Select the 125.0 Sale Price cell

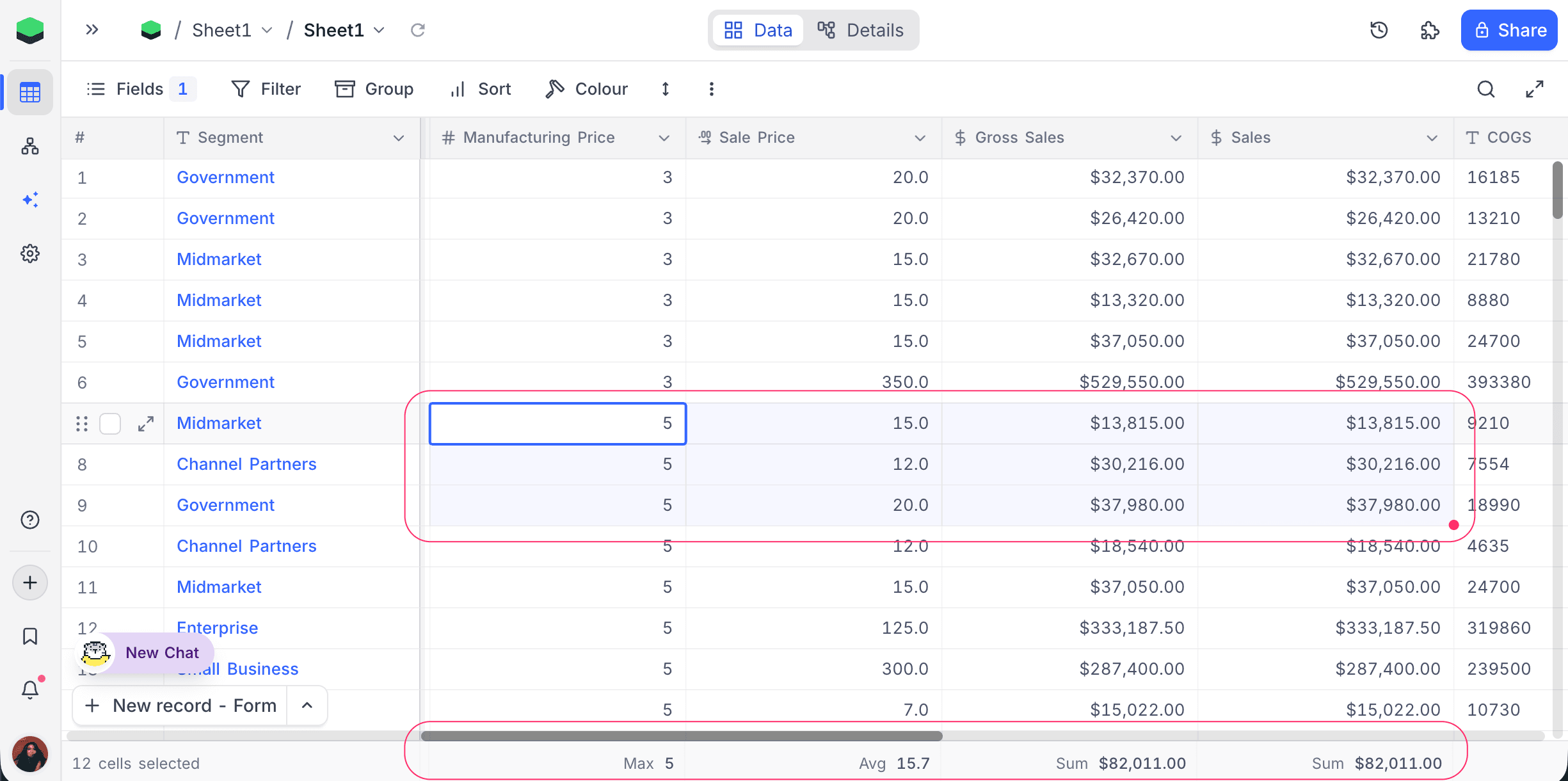[813, 628]
